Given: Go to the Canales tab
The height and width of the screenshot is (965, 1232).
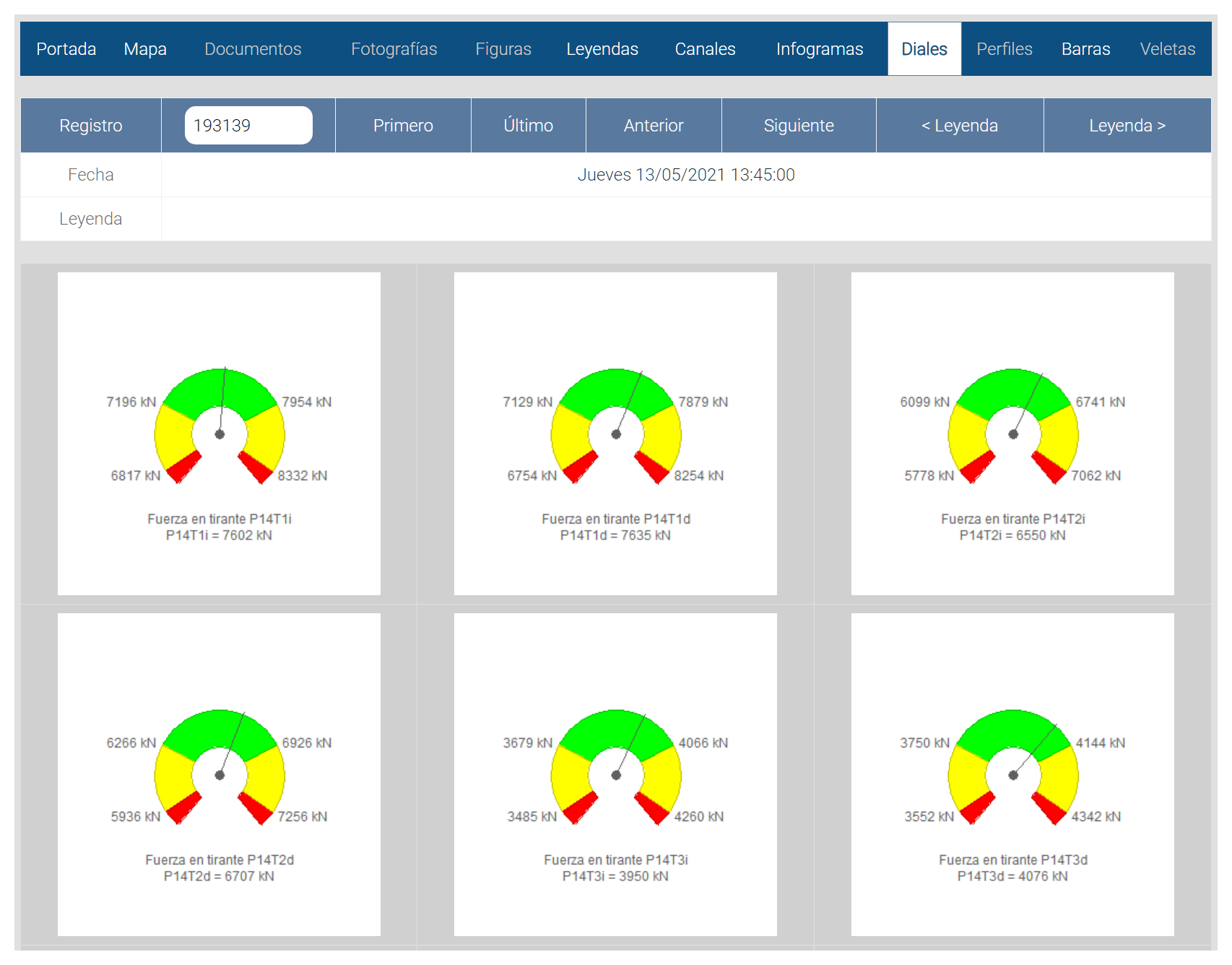Looking at the screenshot, I should coord(705,49).
